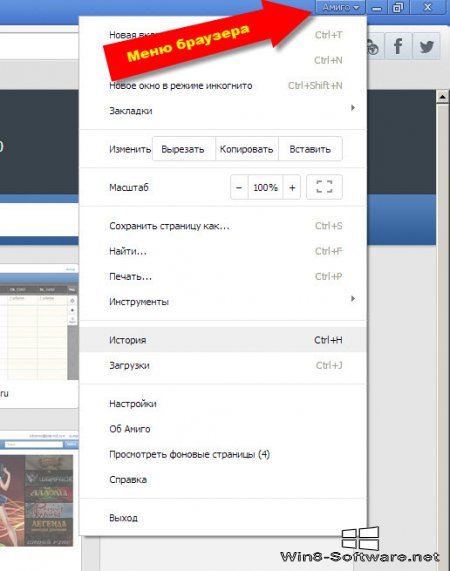Click the scrollbar up arrow on the page
The width and height of the screenshot is (450, 571).
(442, 97)
